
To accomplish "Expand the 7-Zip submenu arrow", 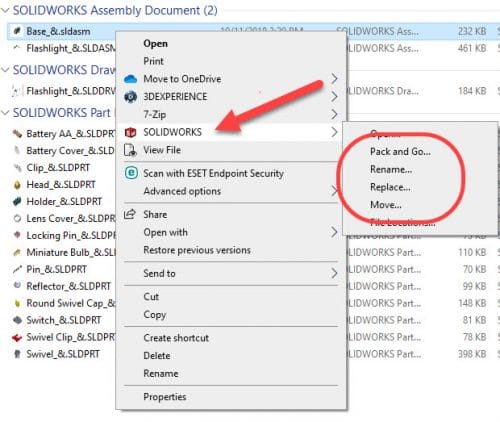I will pos(334,115).
